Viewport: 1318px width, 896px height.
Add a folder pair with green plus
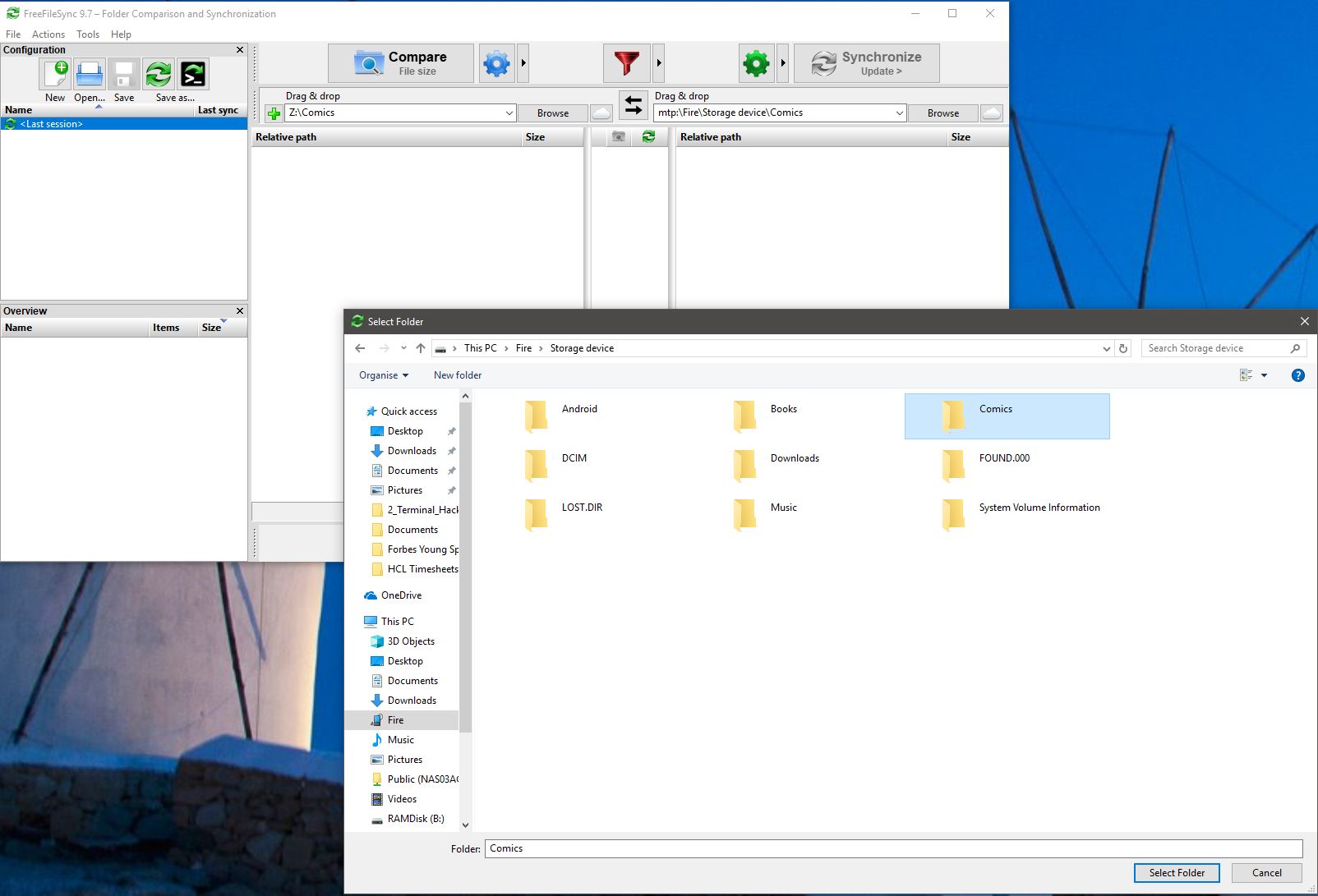[274, 113]
